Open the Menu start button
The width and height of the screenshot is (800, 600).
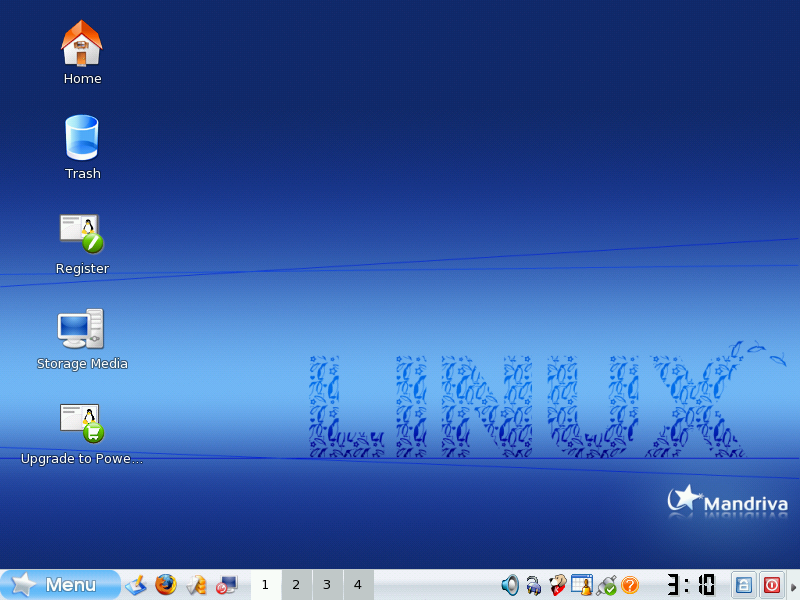(60, 585)
